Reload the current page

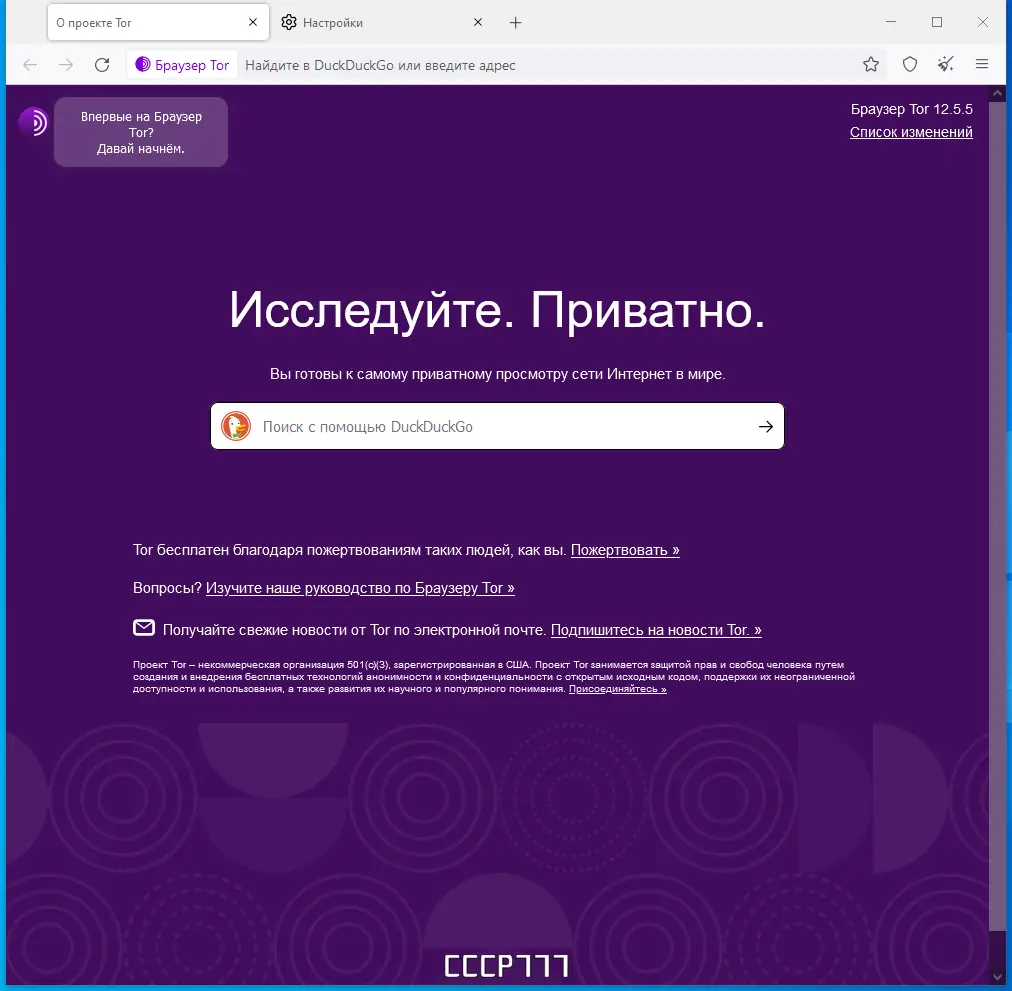point(102,65)
